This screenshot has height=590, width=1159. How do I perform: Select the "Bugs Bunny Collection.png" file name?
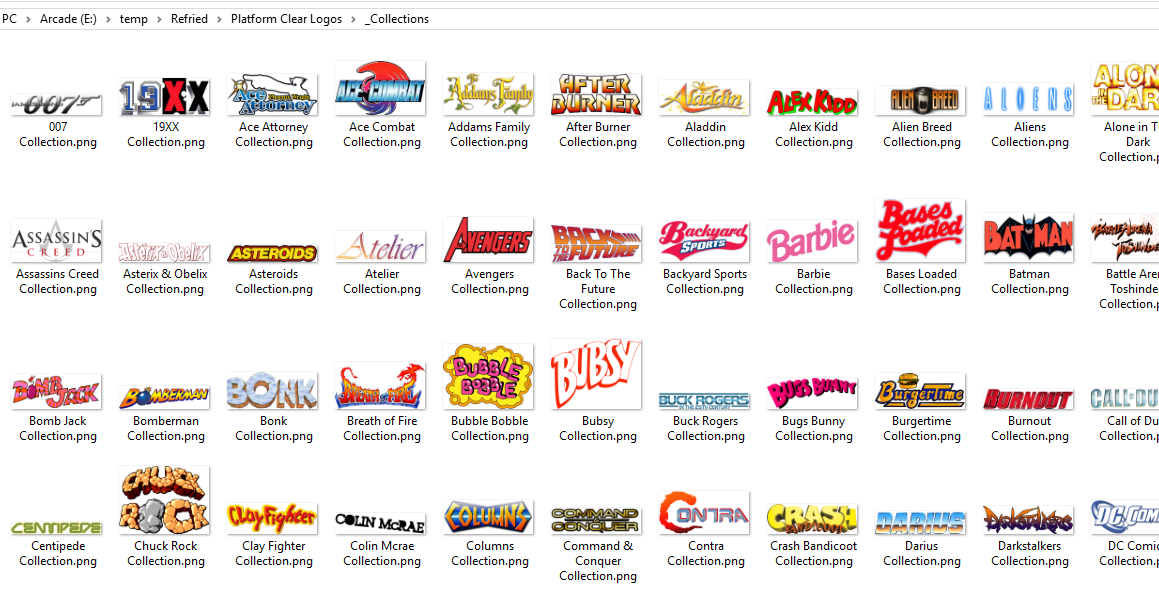[813, 428]
